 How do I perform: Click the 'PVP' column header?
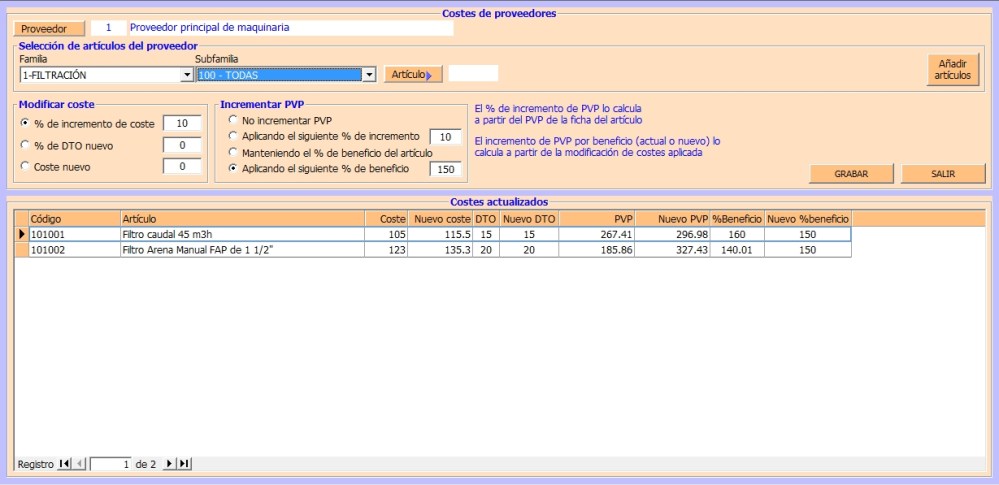[597, 219]
